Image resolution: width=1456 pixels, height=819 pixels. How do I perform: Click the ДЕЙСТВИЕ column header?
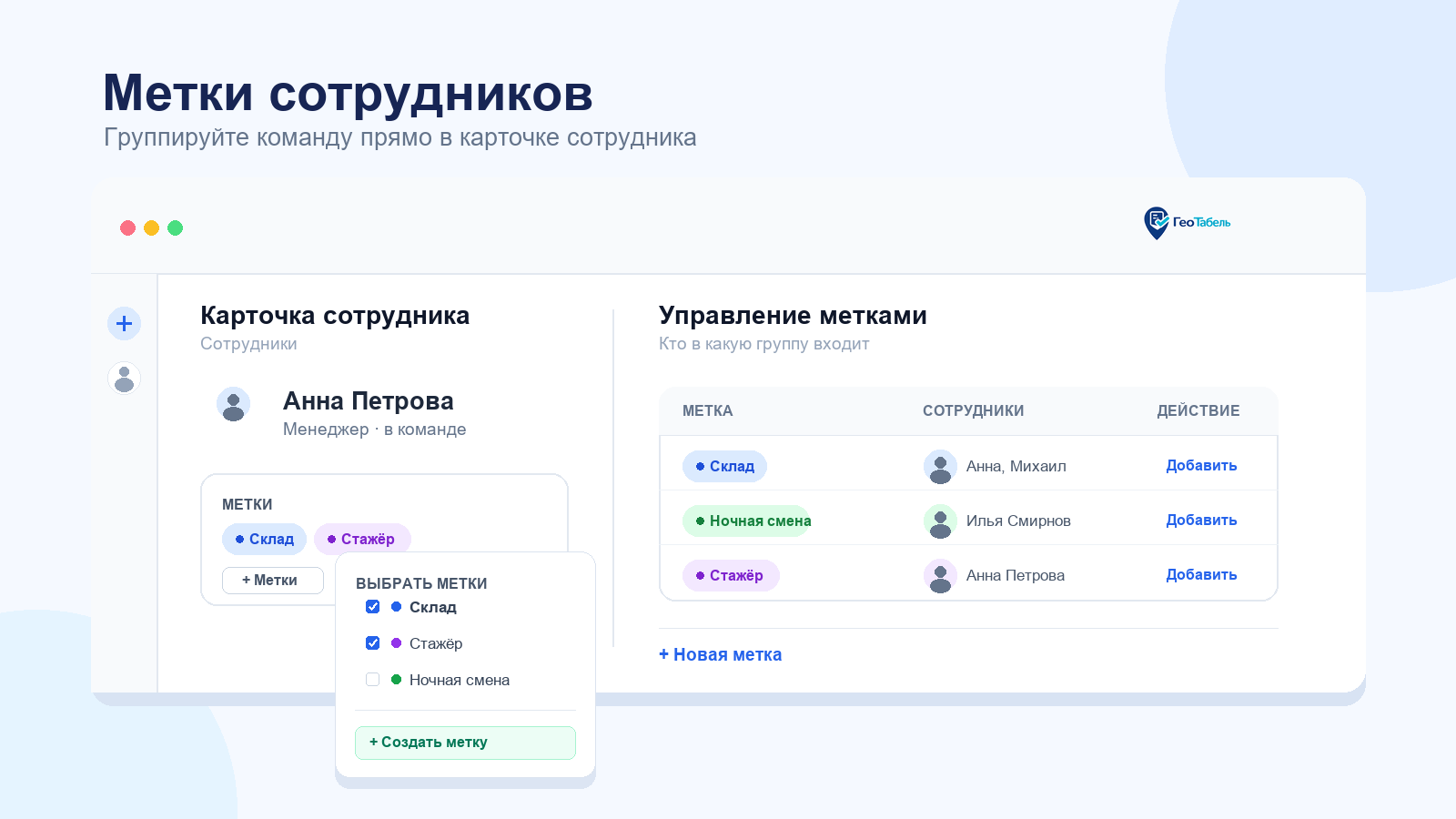pos(1198,411)
